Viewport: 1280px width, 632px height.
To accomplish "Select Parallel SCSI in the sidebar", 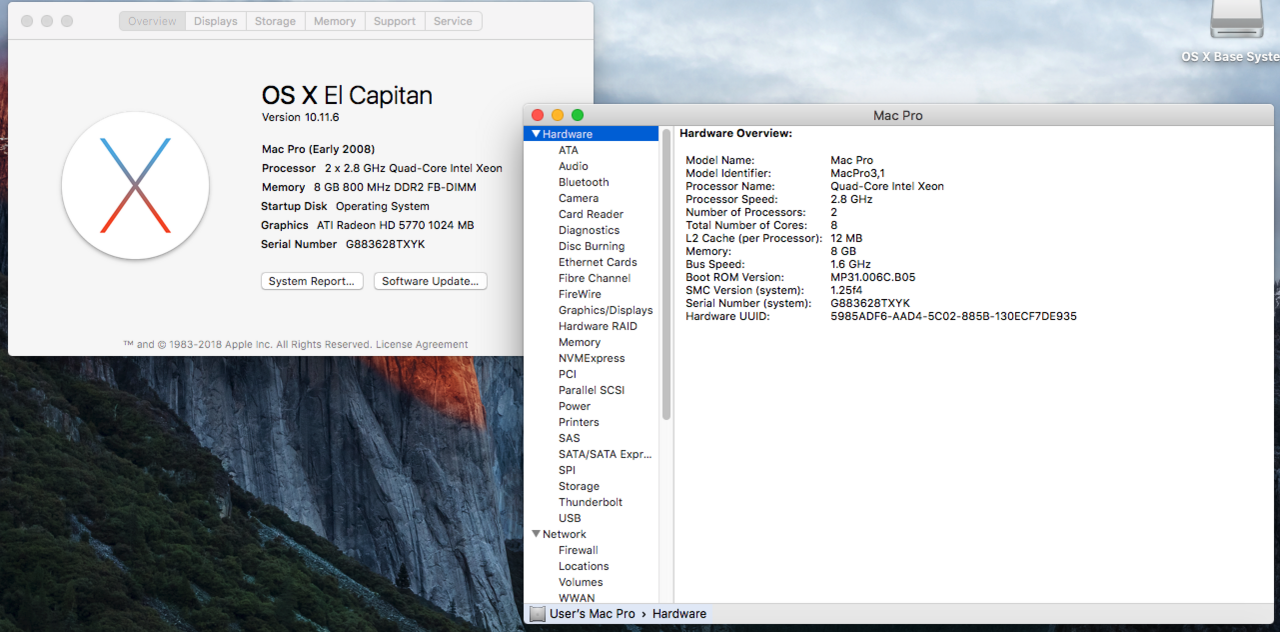I will coord(592,390).
